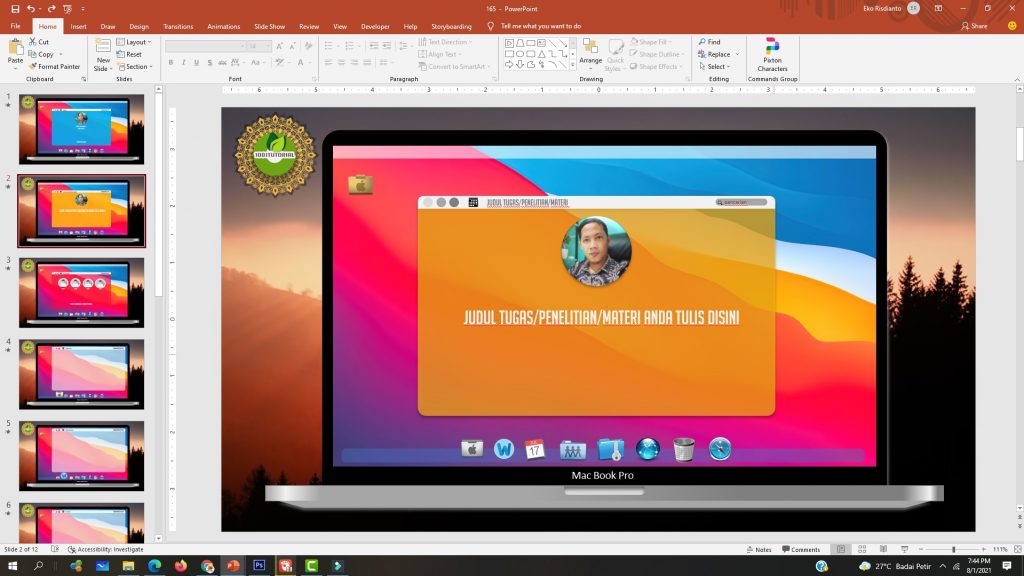This screenshot has width=1024, height=576.
Task: Expand the Select dropdown
Action: 714,67
